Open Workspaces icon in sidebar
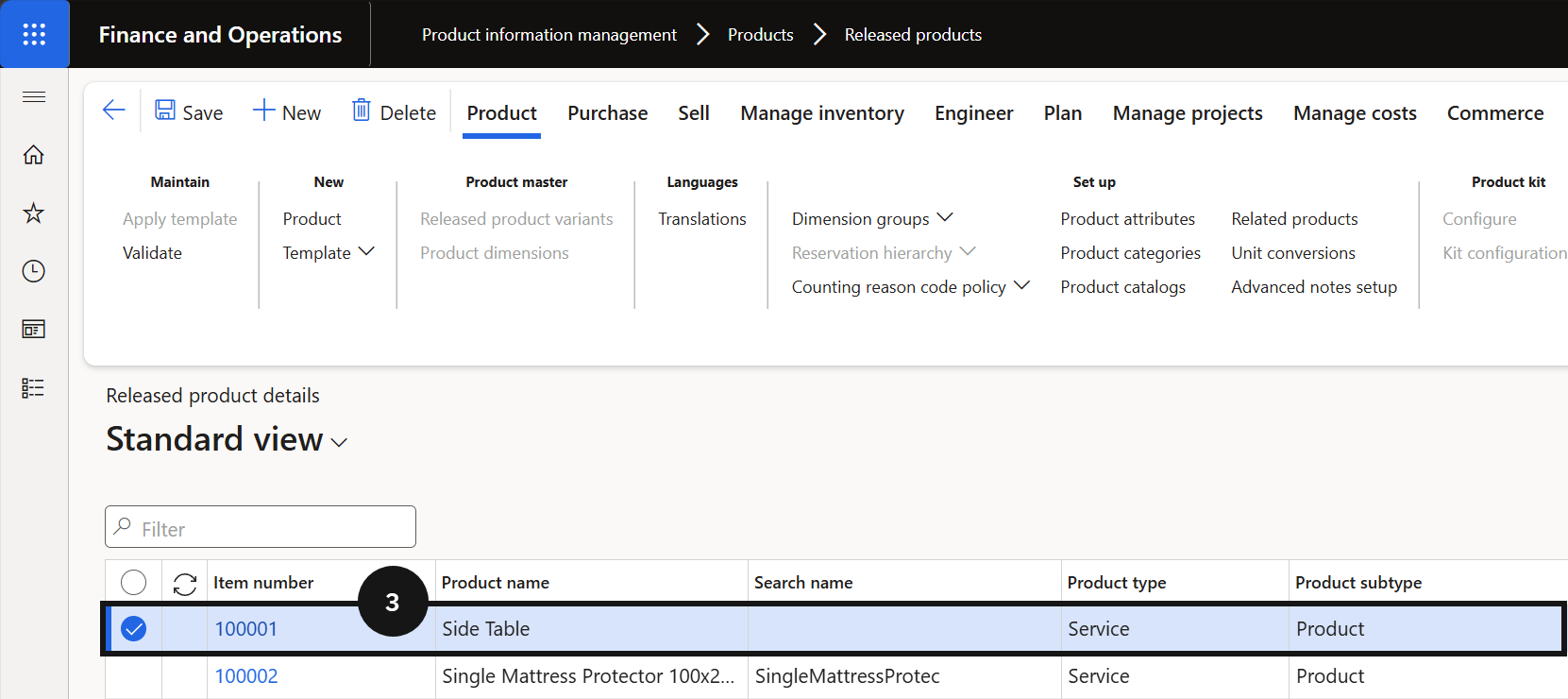This screenshot has width=1568, height=699. pos(34,330)
